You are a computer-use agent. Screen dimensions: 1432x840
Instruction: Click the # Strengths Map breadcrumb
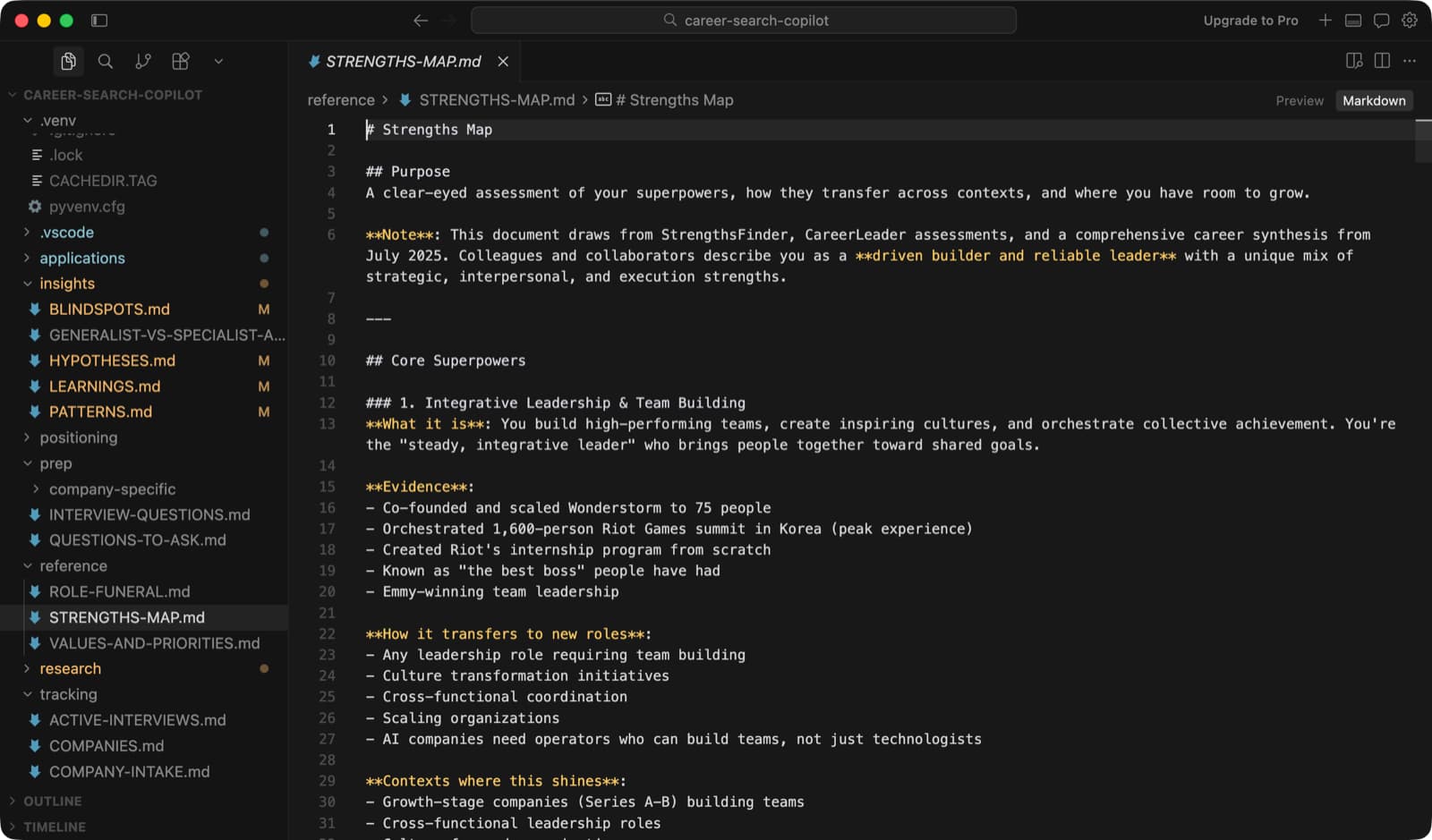[664, 100]
